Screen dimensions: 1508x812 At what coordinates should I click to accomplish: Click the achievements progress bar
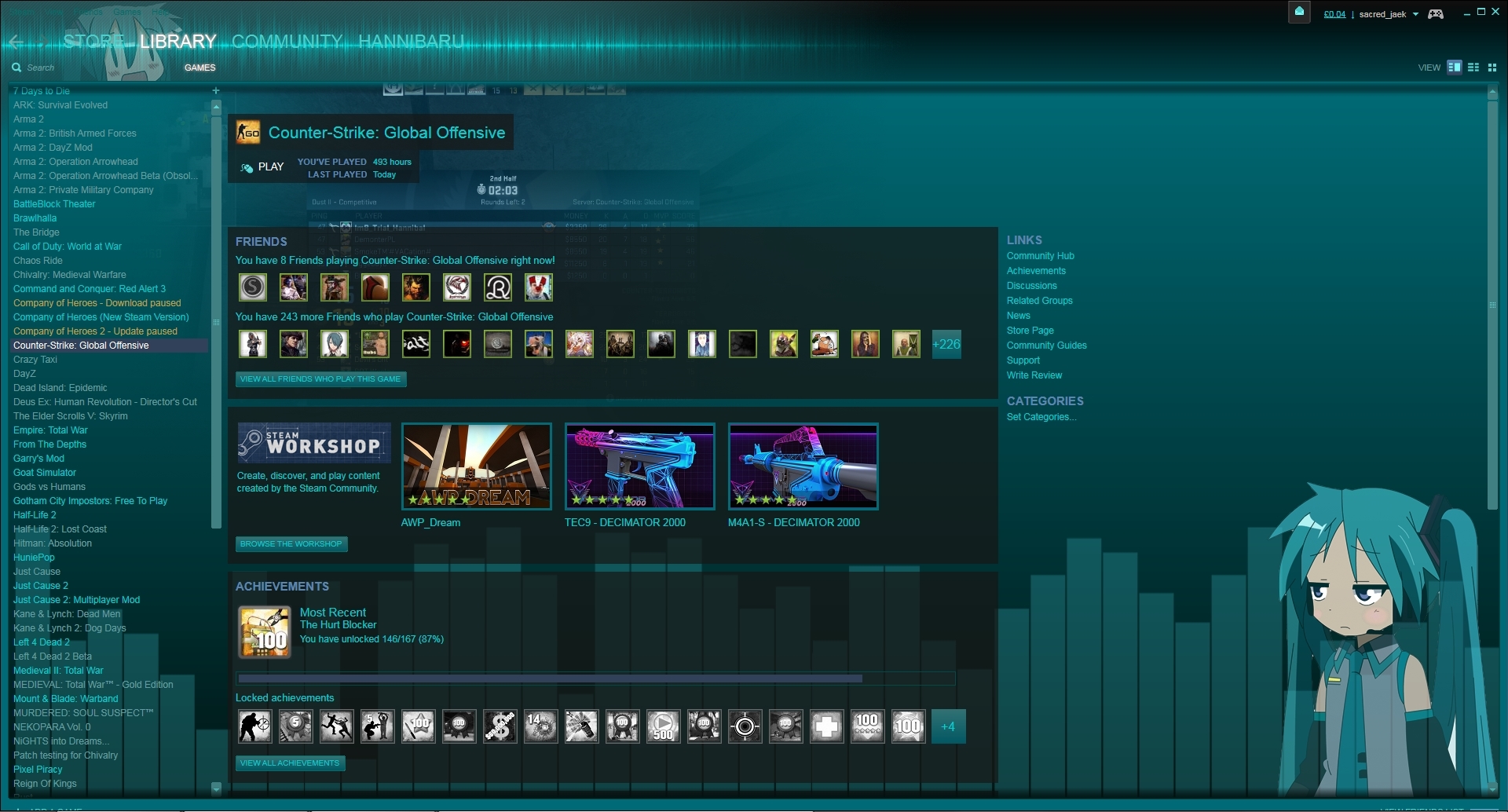pos(595,678)
